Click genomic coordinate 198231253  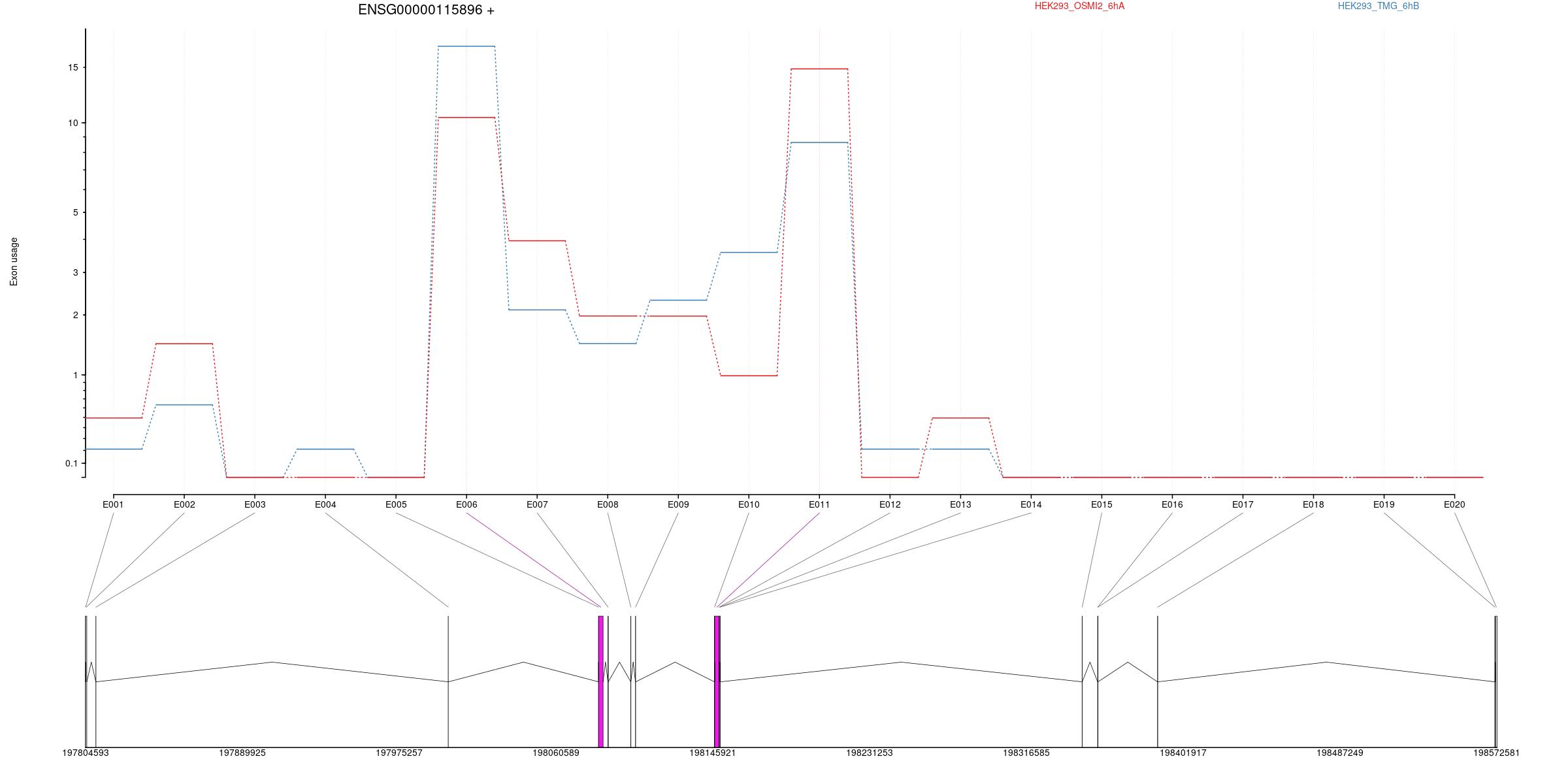(x=870, y=753)
